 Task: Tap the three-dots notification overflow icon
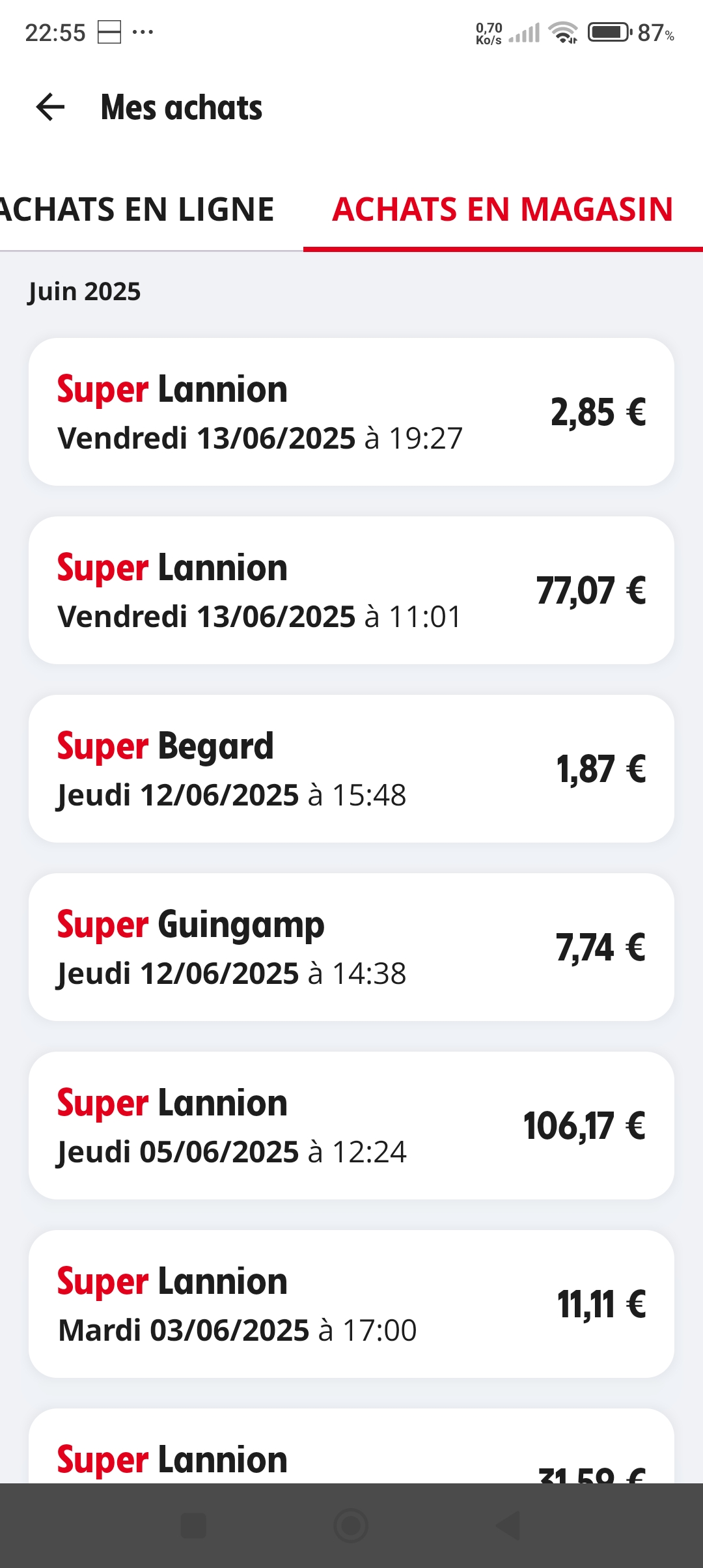click(x=143, y=32)
